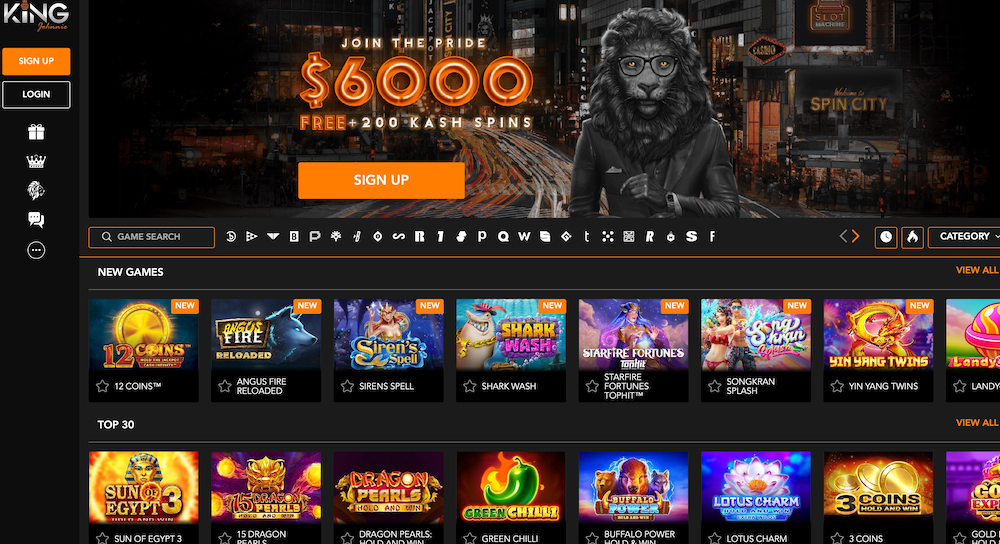Click the Login button in sidebar
1000x544 pixels.
36,94
